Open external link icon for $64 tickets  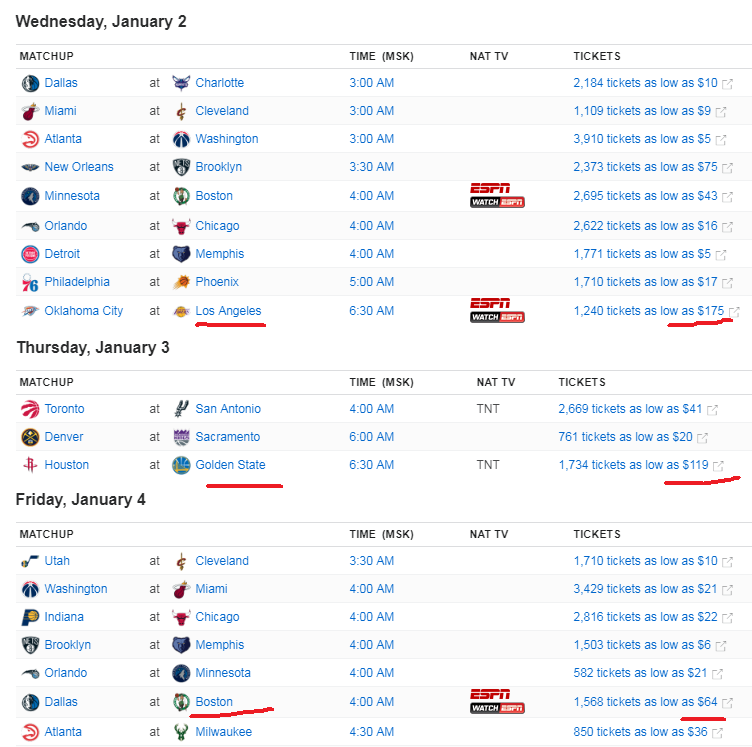pyautogui.click(x=728, y=703)
